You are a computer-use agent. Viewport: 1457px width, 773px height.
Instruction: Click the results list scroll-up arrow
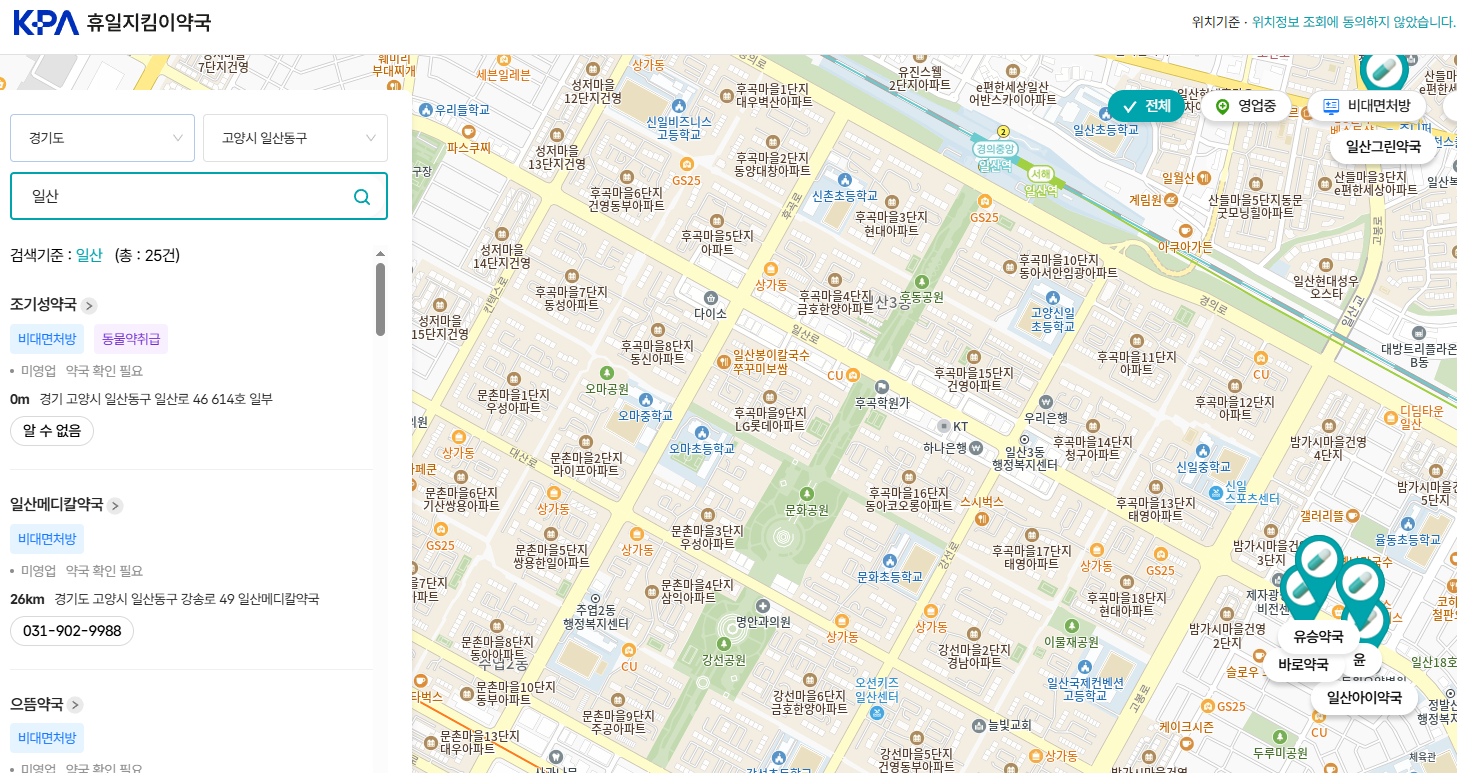[380, 254]
